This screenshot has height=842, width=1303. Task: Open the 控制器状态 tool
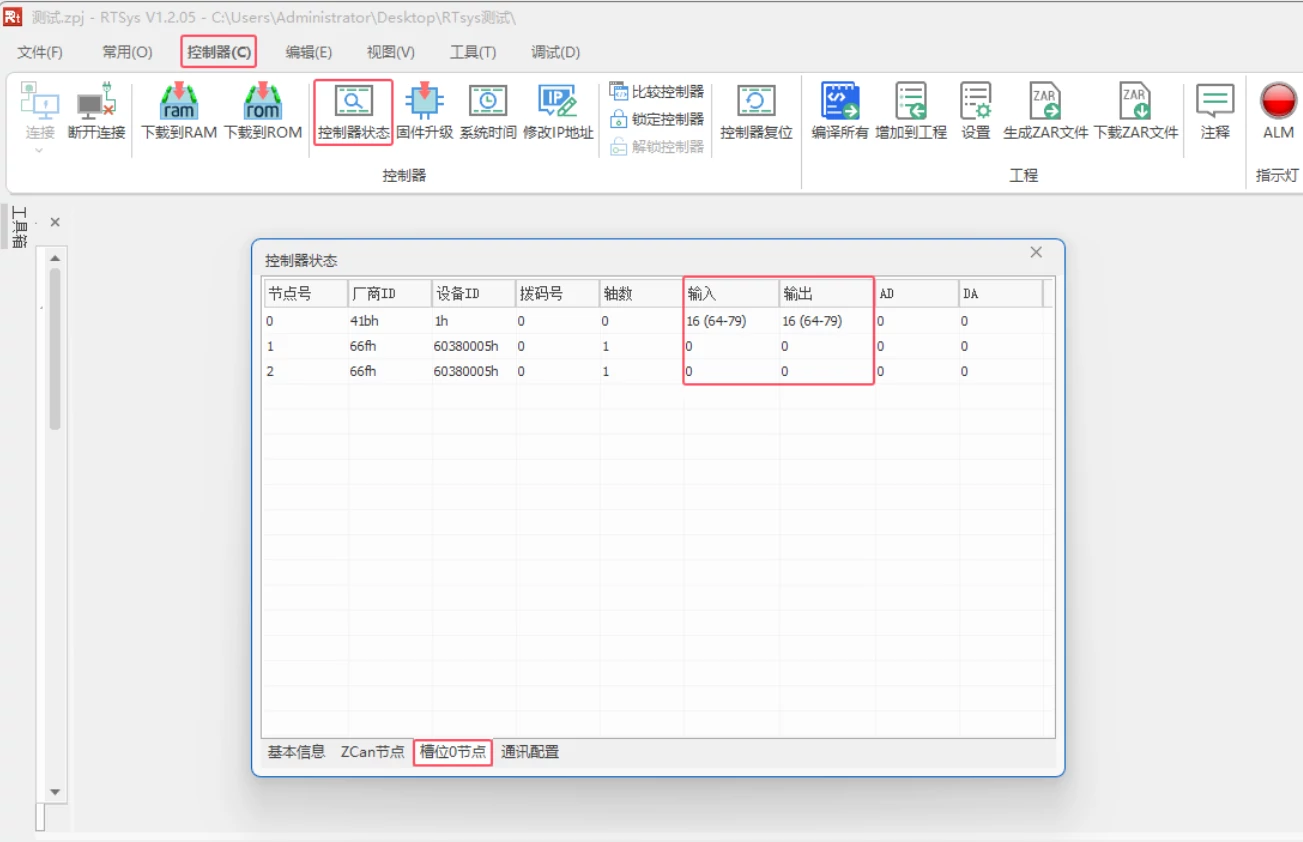tap(352, 112)
